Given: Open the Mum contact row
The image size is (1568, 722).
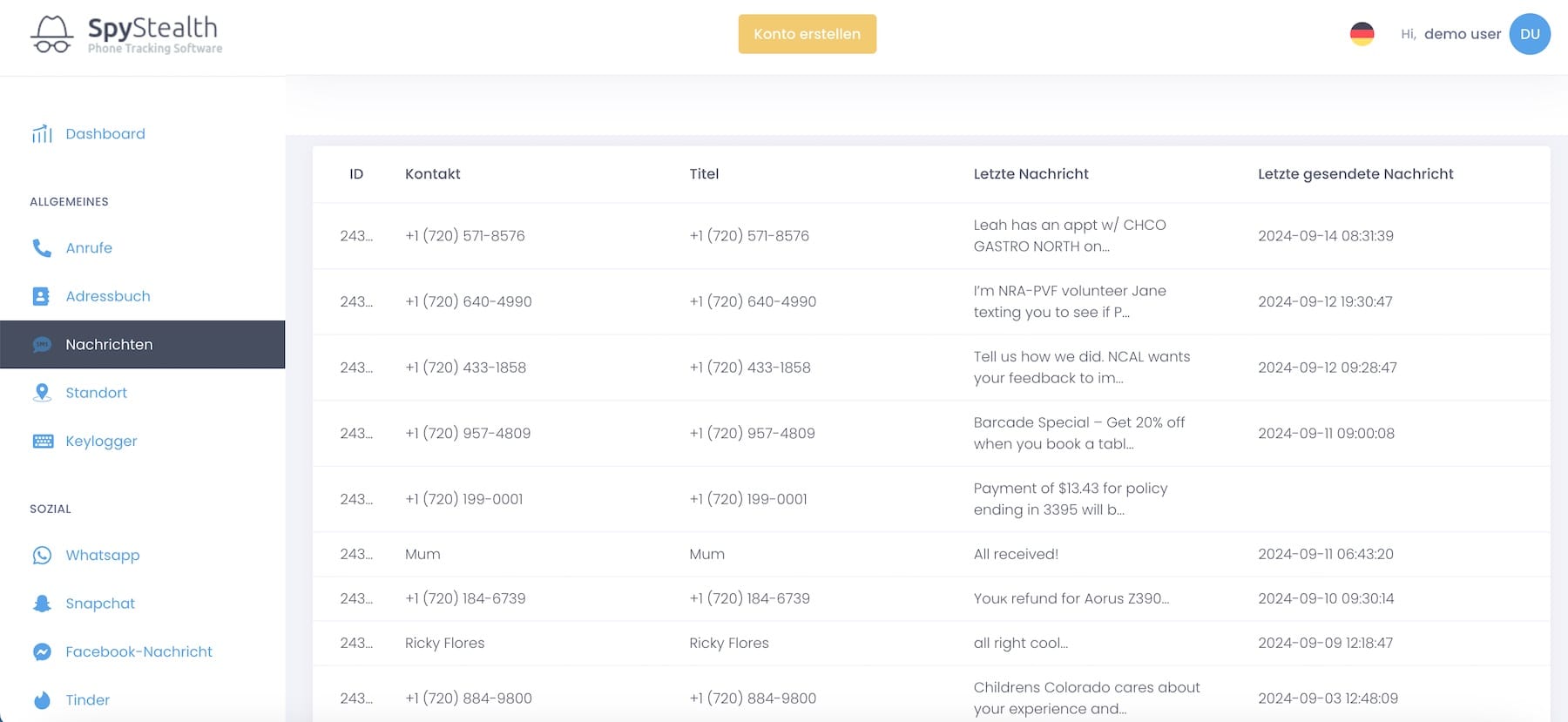Looking at the screenshot, I should (422, 554).
